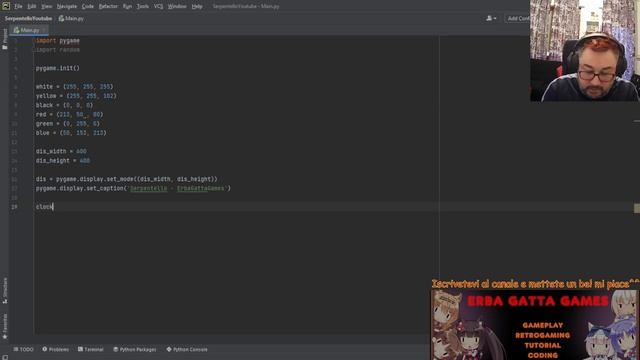The image size is (640, 360).
Task: Click the 'black = (0, 0, 0)' line
Action: click(x=64, y=105)
